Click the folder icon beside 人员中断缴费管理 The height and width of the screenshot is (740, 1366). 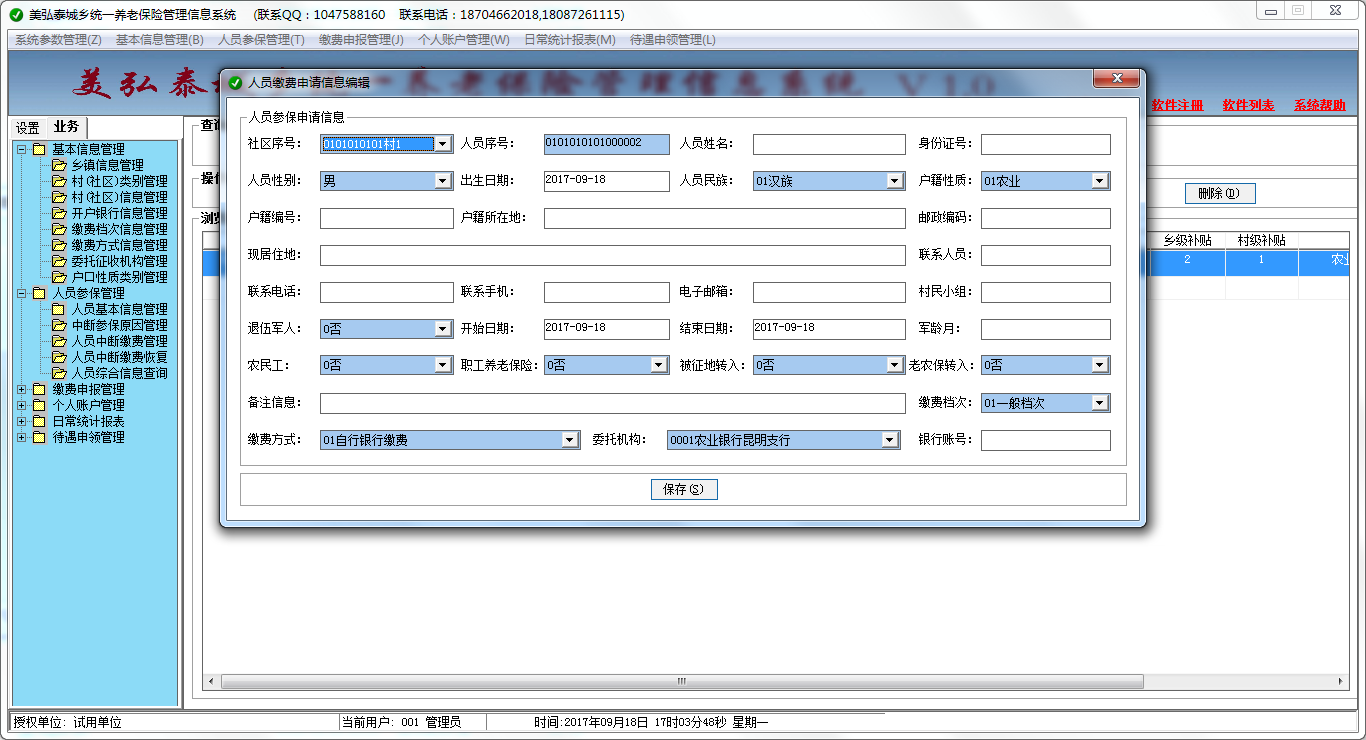point(59,341)
